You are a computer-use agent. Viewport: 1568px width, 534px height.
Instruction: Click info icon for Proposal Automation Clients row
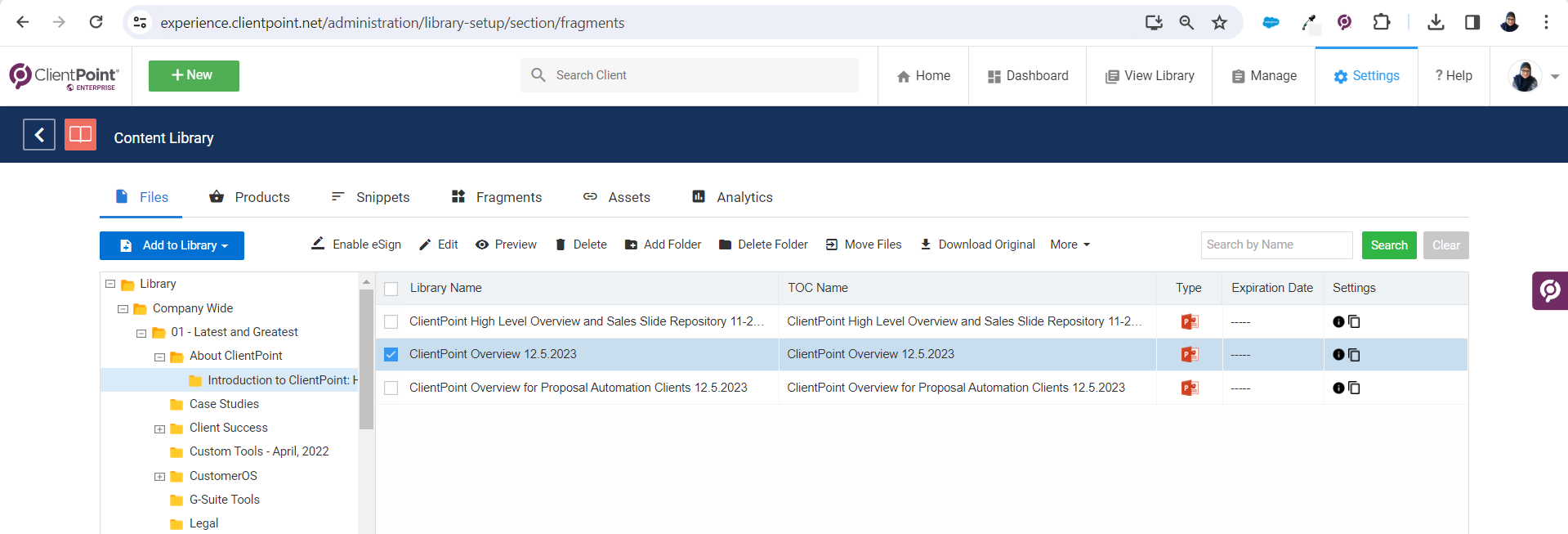tap(1338, 388)
